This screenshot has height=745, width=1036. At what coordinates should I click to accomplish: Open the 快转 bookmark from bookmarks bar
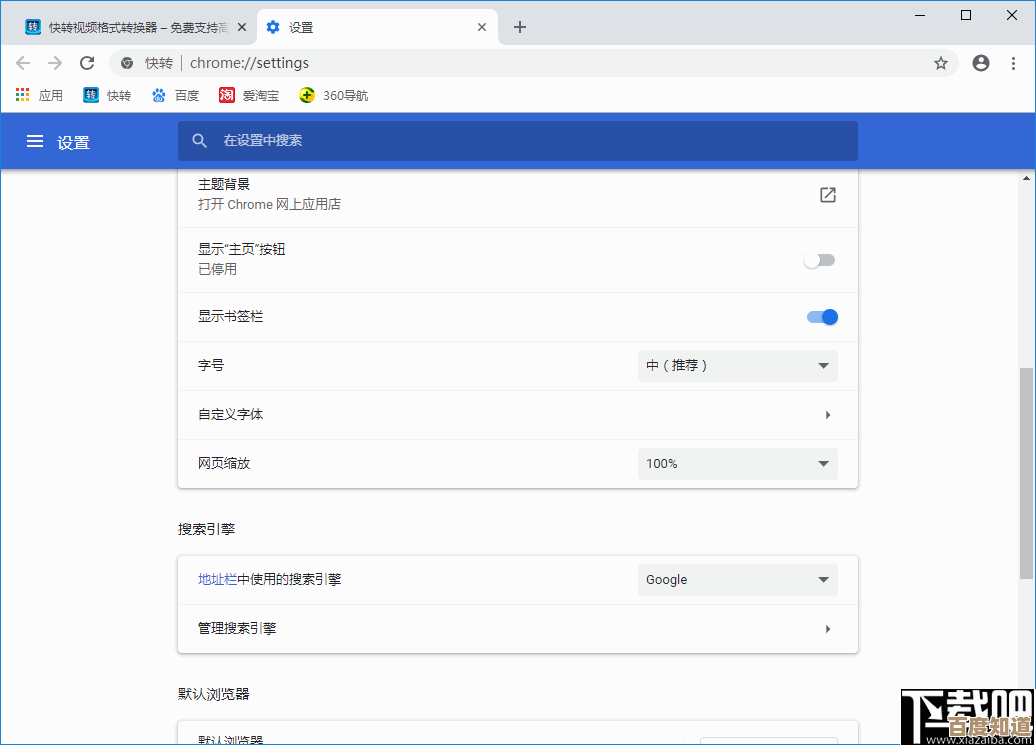(107, 94)
